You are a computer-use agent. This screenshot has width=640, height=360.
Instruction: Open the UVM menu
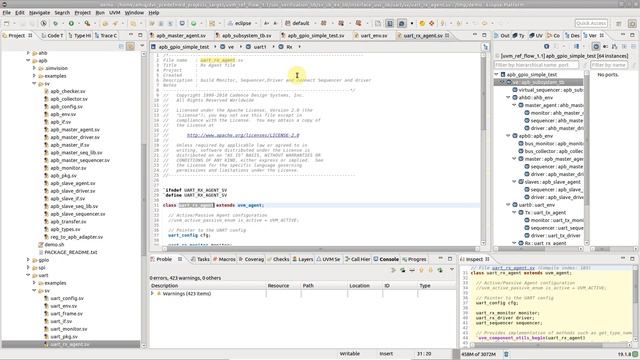pyautogui.click(x=115, y=13)
